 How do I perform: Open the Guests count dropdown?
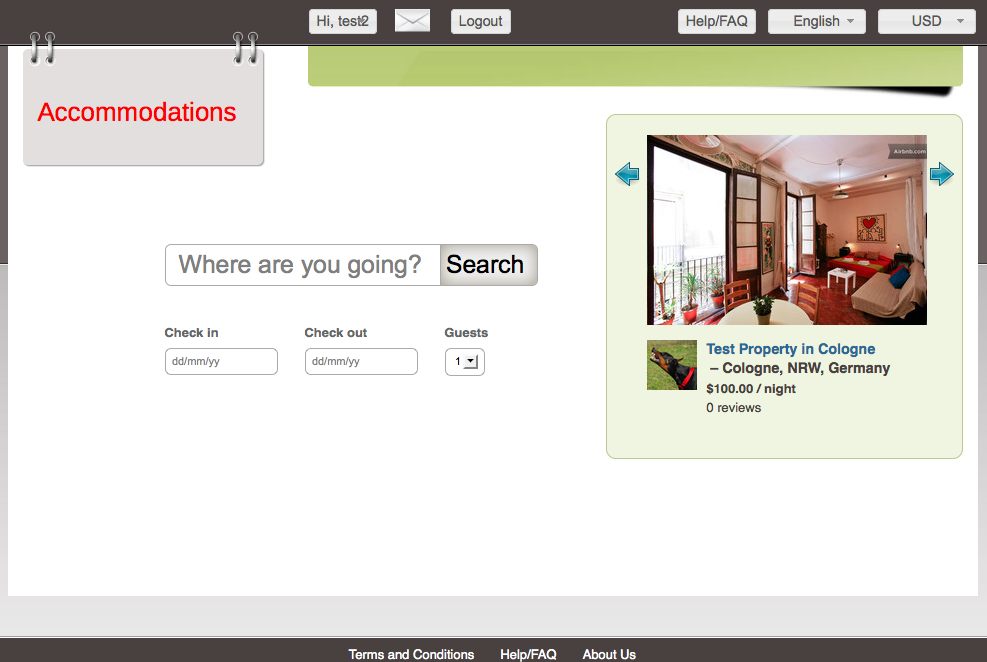465,362
